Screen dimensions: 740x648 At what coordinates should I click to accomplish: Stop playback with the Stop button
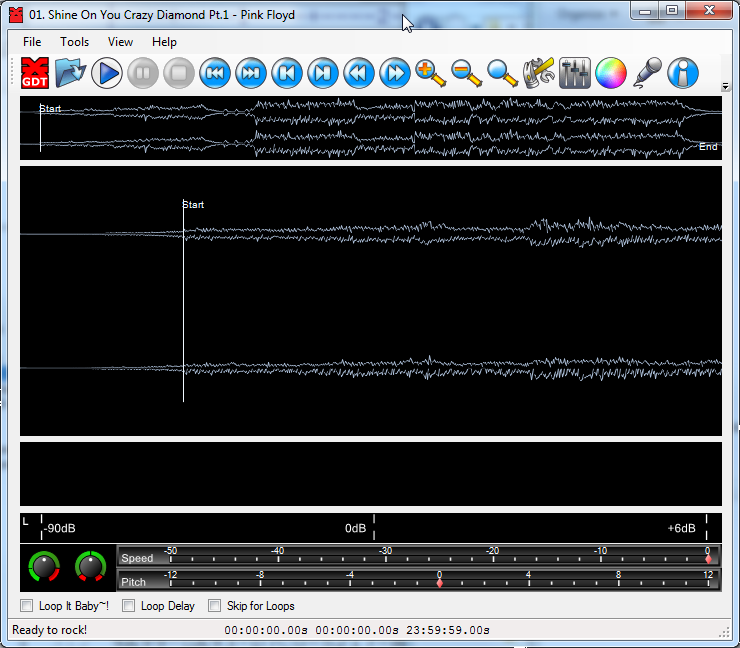(179, 73)
